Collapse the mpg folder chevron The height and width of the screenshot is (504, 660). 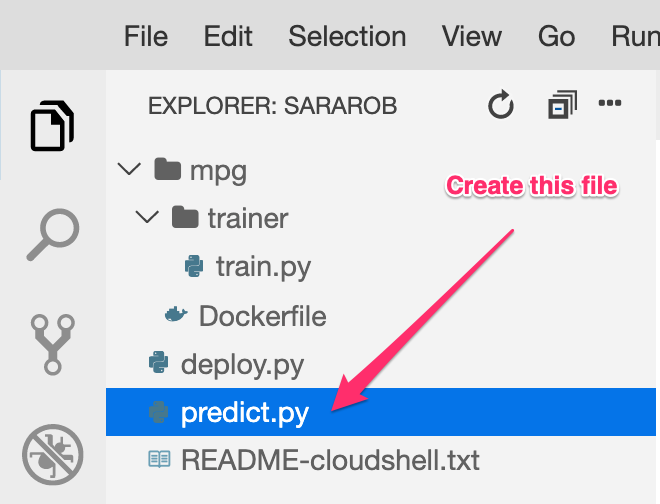click(x=129, y=169)
